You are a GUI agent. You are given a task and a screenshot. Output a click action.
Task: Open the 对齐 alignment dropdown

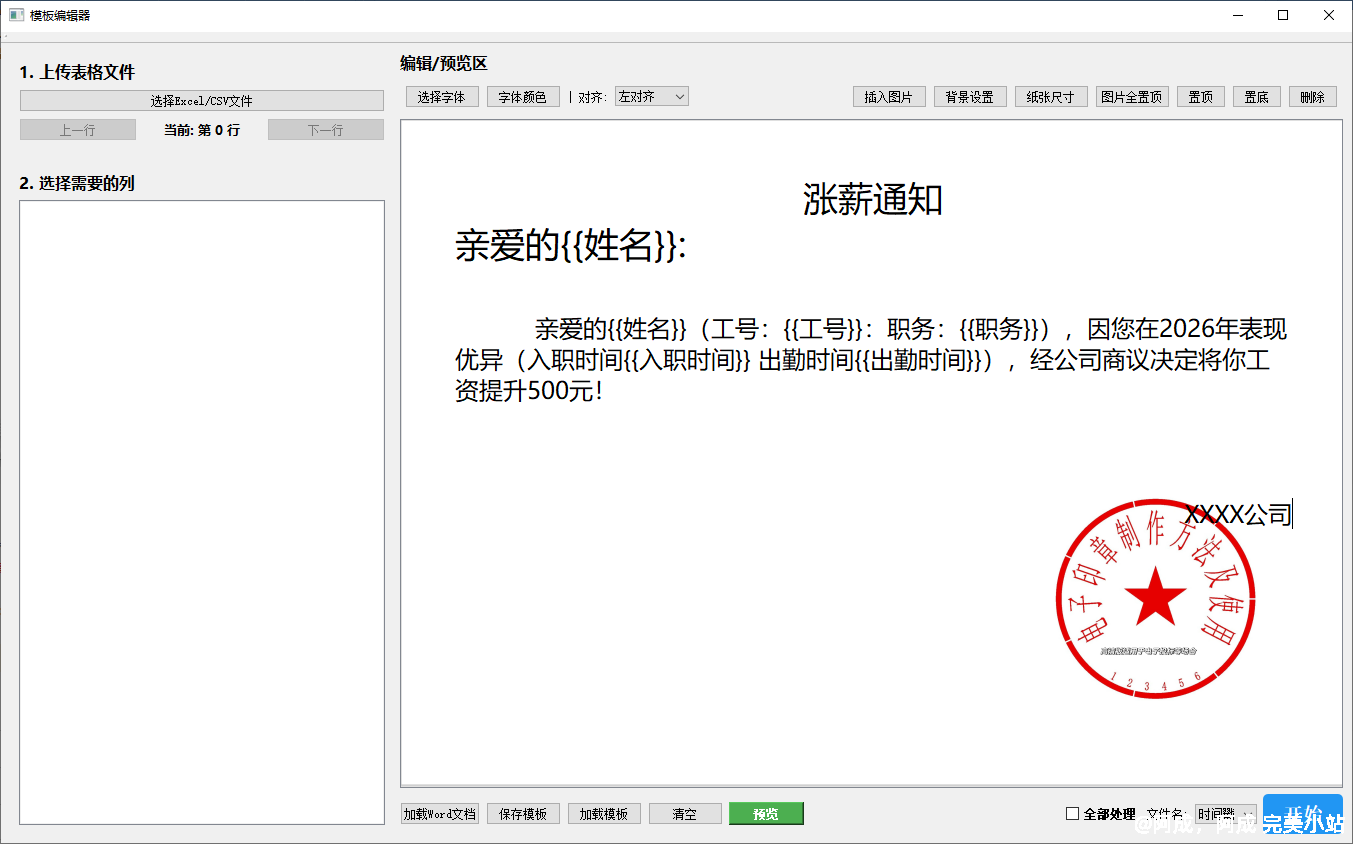651,96
